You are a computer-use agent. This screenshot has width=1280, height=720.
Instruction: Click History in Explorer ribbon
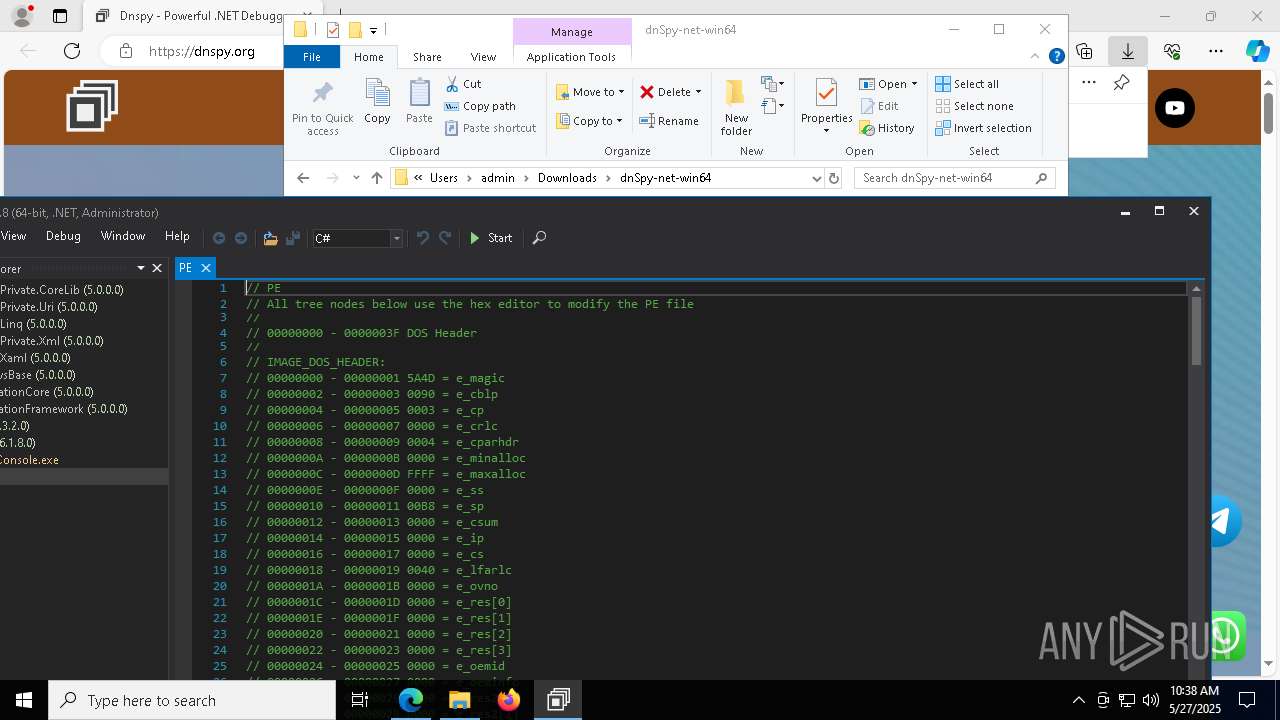887,128
